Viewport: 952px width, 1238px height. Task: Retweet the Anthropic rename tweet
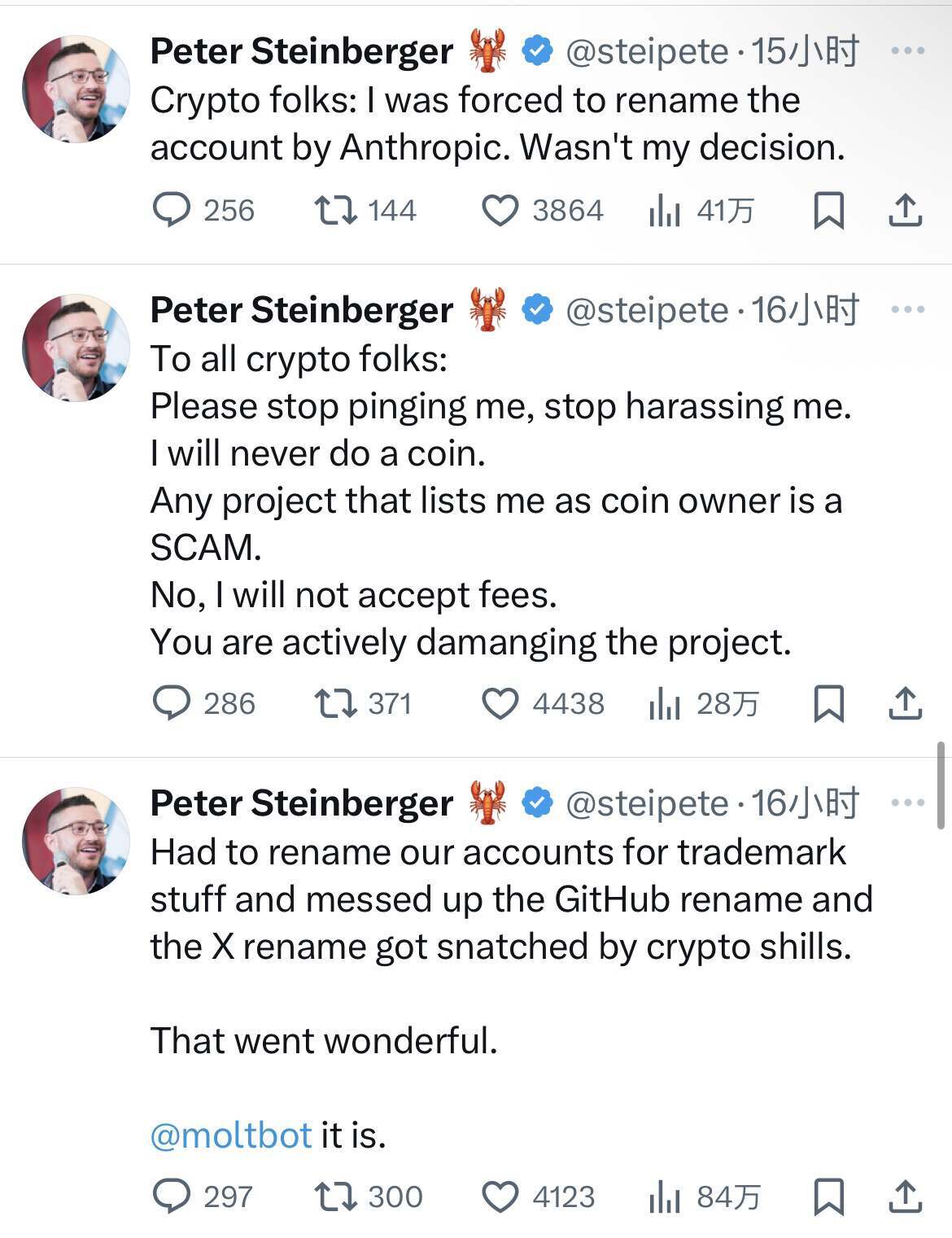pos(335,210)
